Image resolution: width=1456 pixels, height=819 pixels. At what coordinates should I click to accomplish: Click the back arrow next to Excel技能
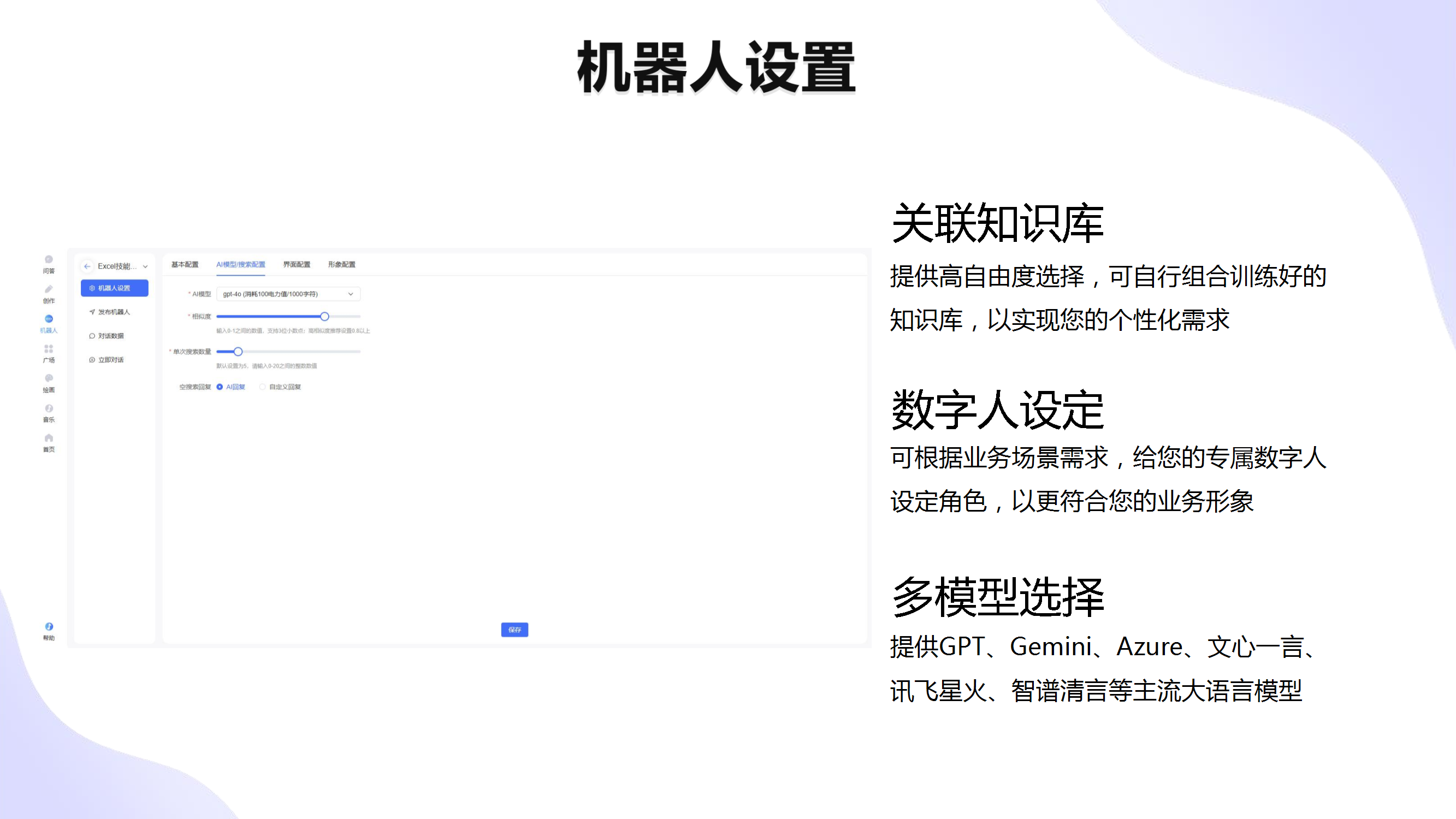[x=87, y=266]
